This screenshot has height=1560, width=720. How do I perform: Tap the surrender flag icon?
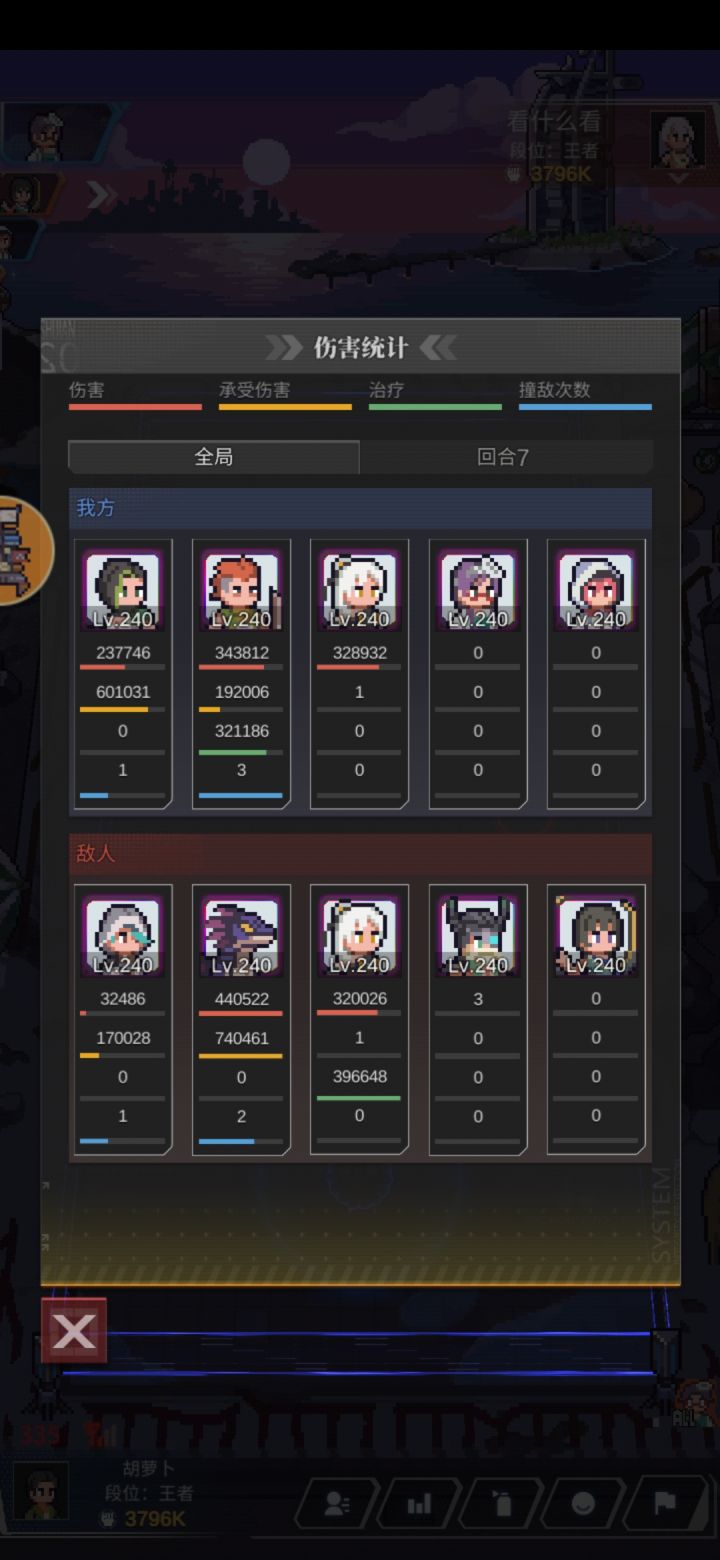[x=665, y=1505]
